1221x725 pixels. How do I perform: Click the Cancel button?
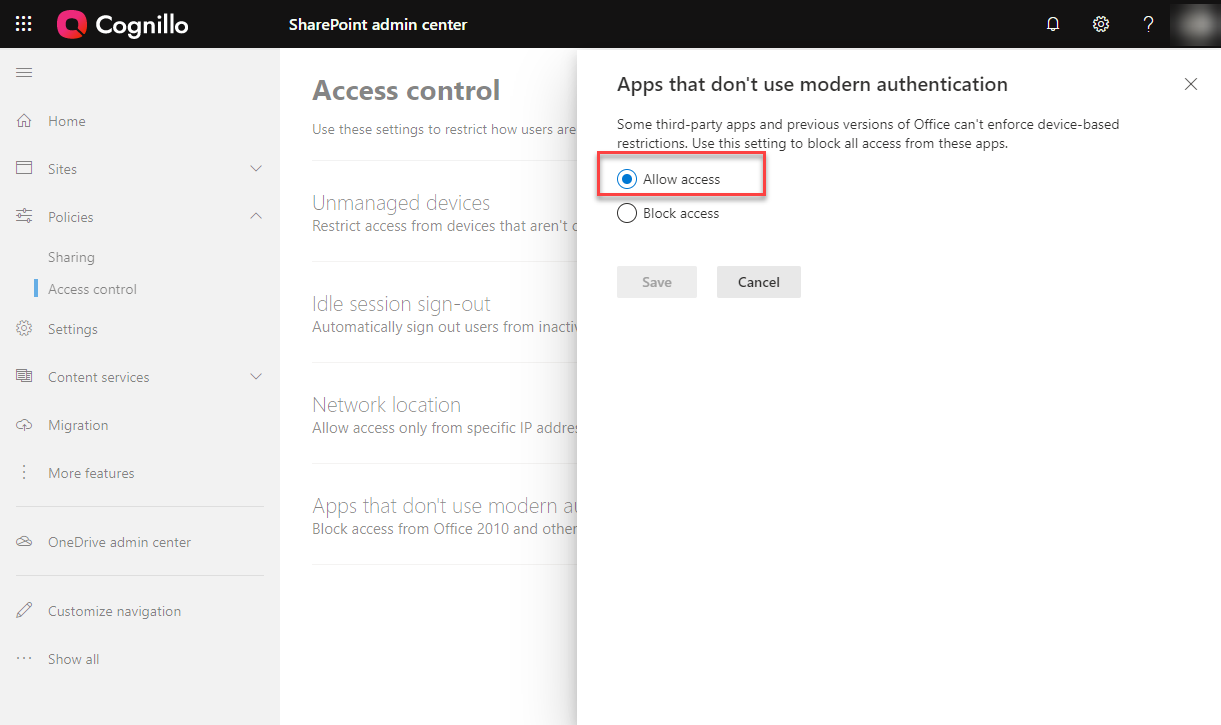(759, 282)
